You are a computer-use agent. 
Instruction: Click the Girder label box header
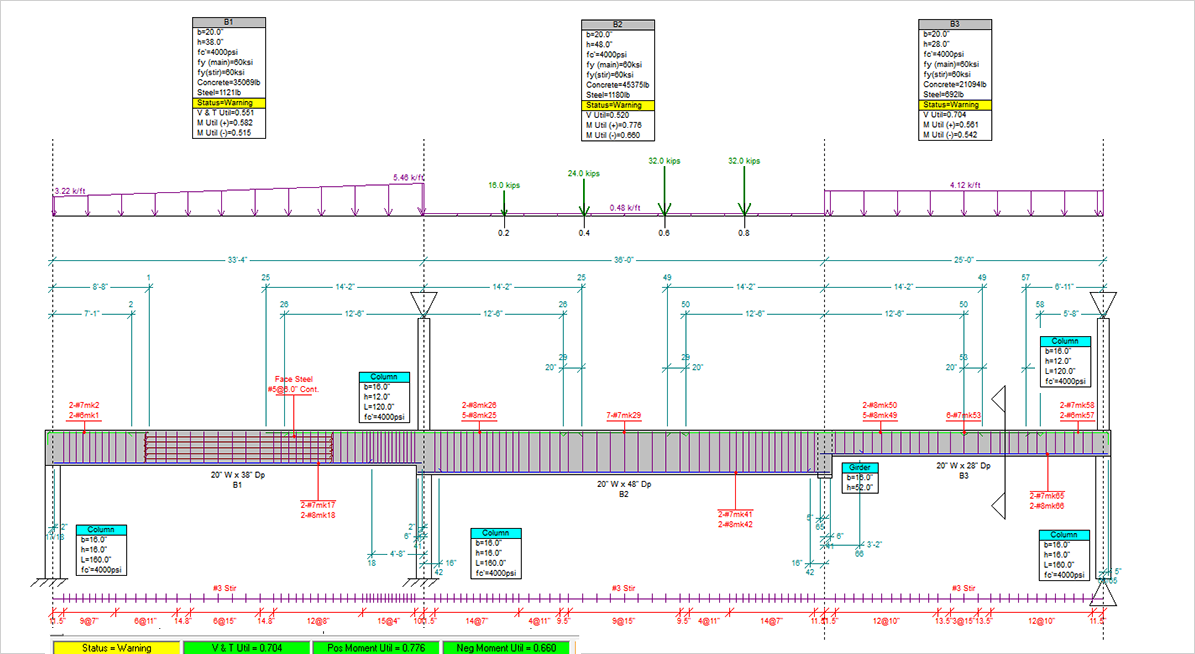click(860, 468)
